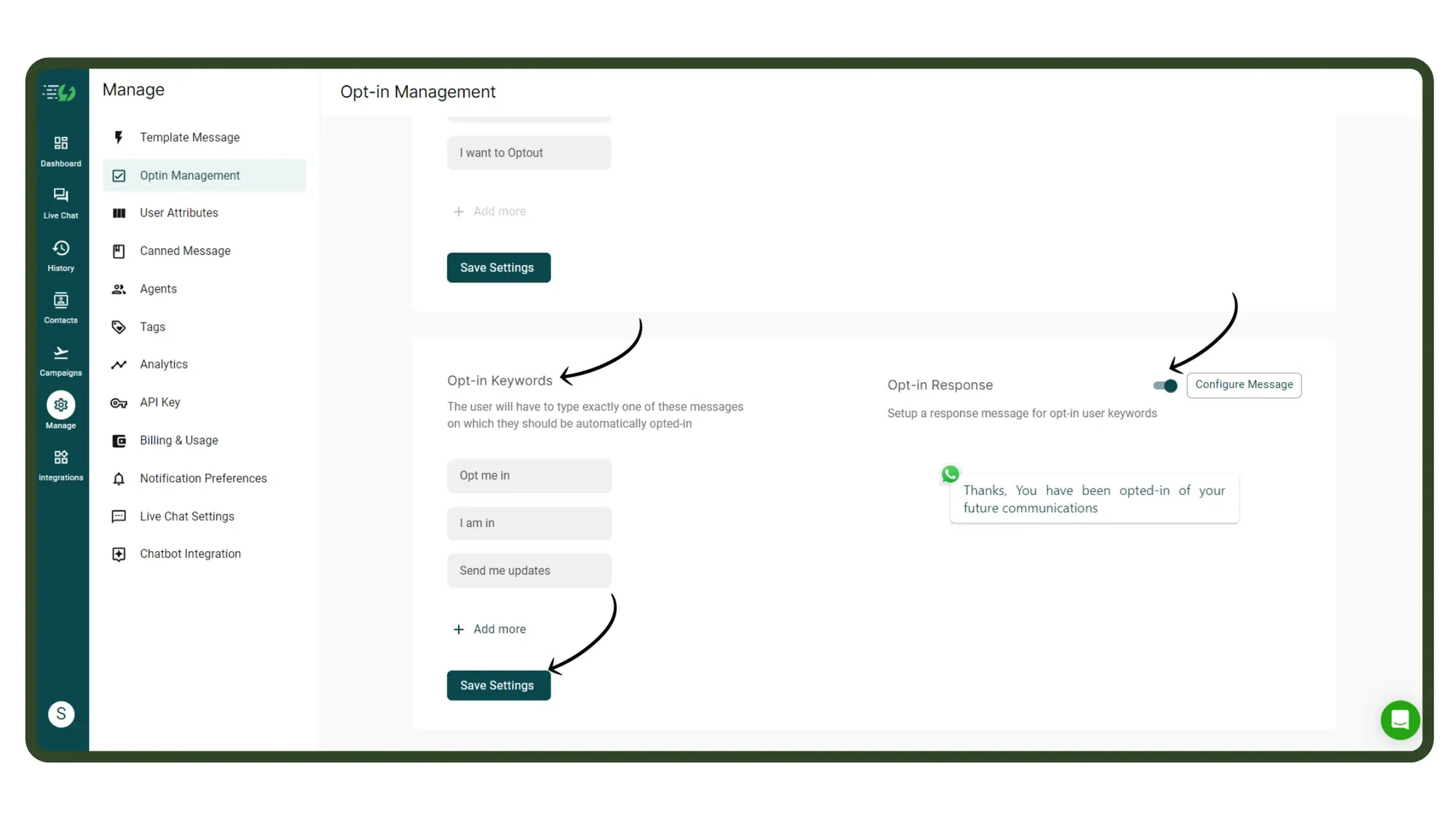Viewport: 1456px width, 819px height.
Task: Open Billing & Usage menu item
Action: click(x=205, y=440)
